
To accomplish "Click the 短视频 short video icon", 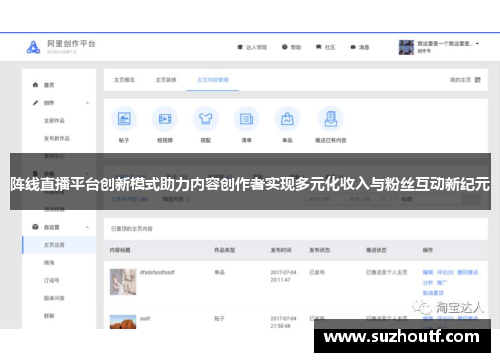I will [165, 119].
